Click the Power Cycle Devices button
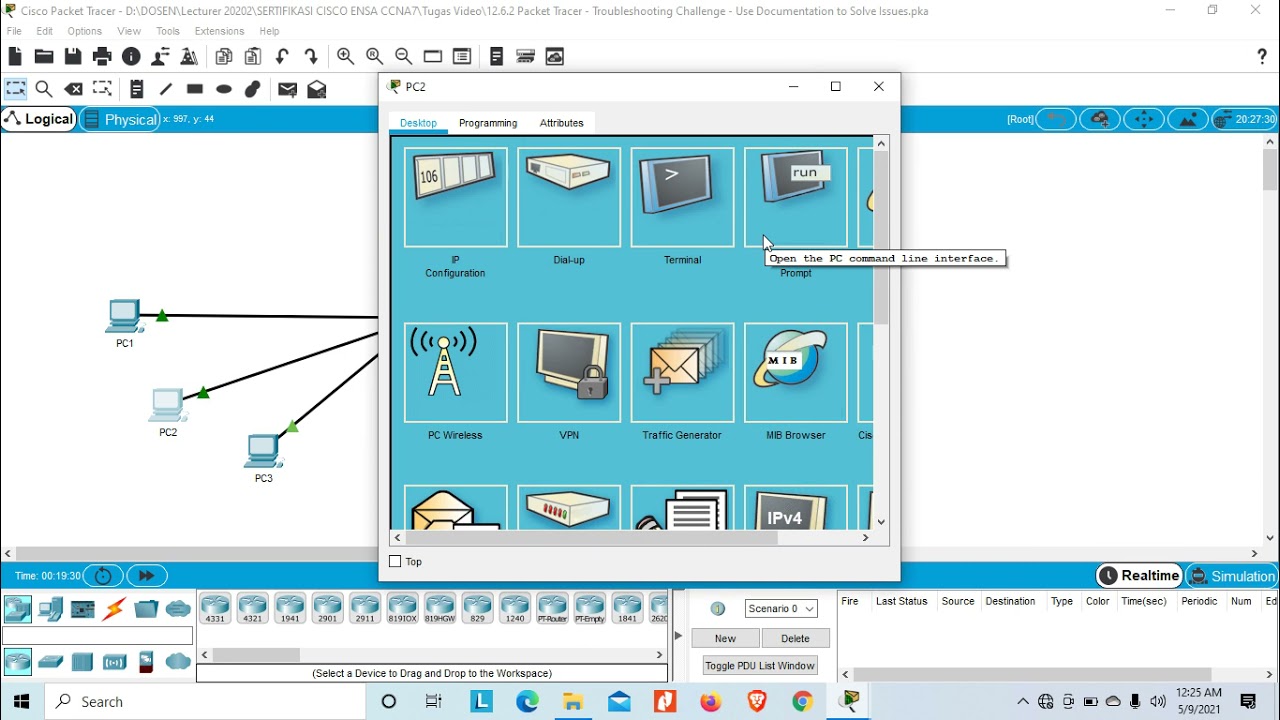1280x720 pixels. [103, 576]
